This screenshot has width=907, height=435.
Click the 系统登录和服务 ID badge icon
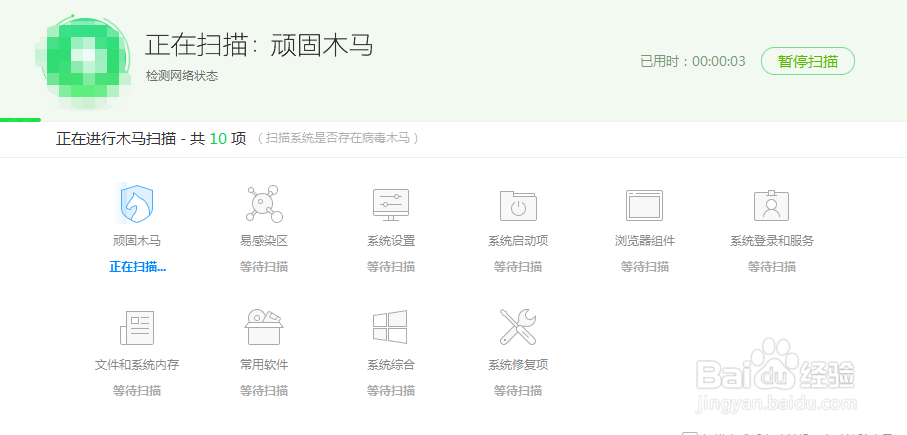772,205
